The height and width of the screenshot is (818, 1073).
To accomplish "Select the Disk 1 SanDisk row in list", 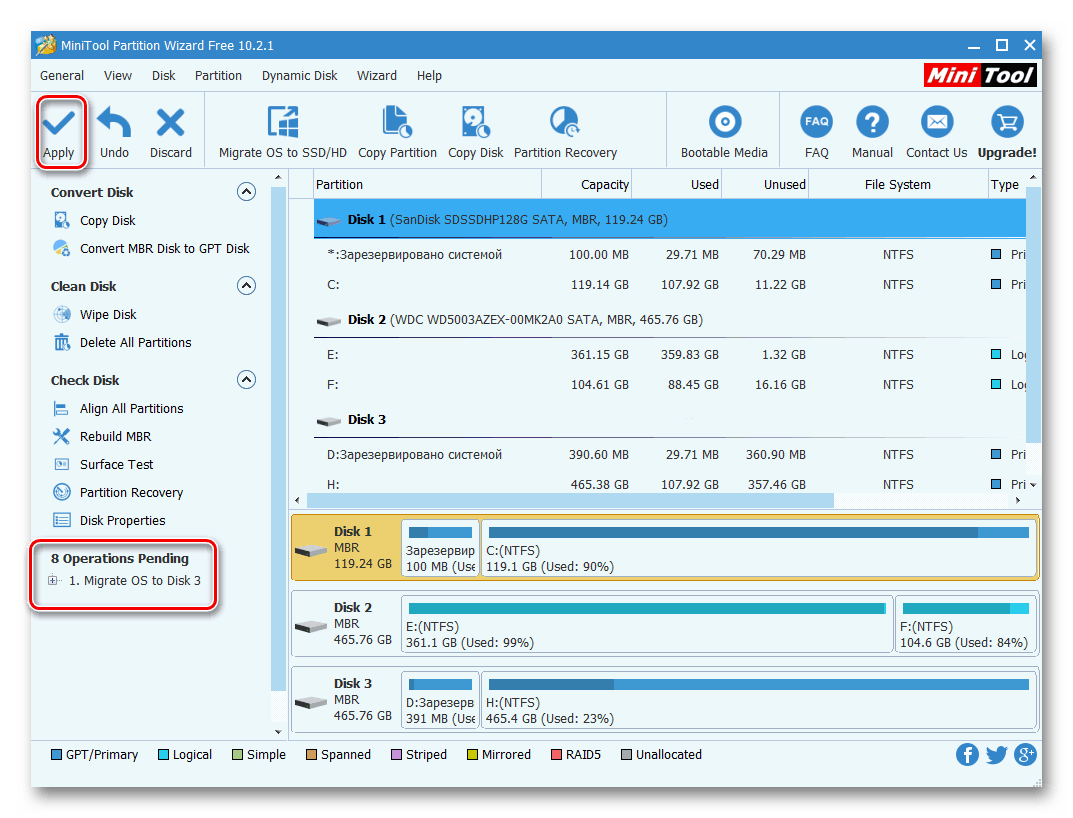I will click(669, 220).
